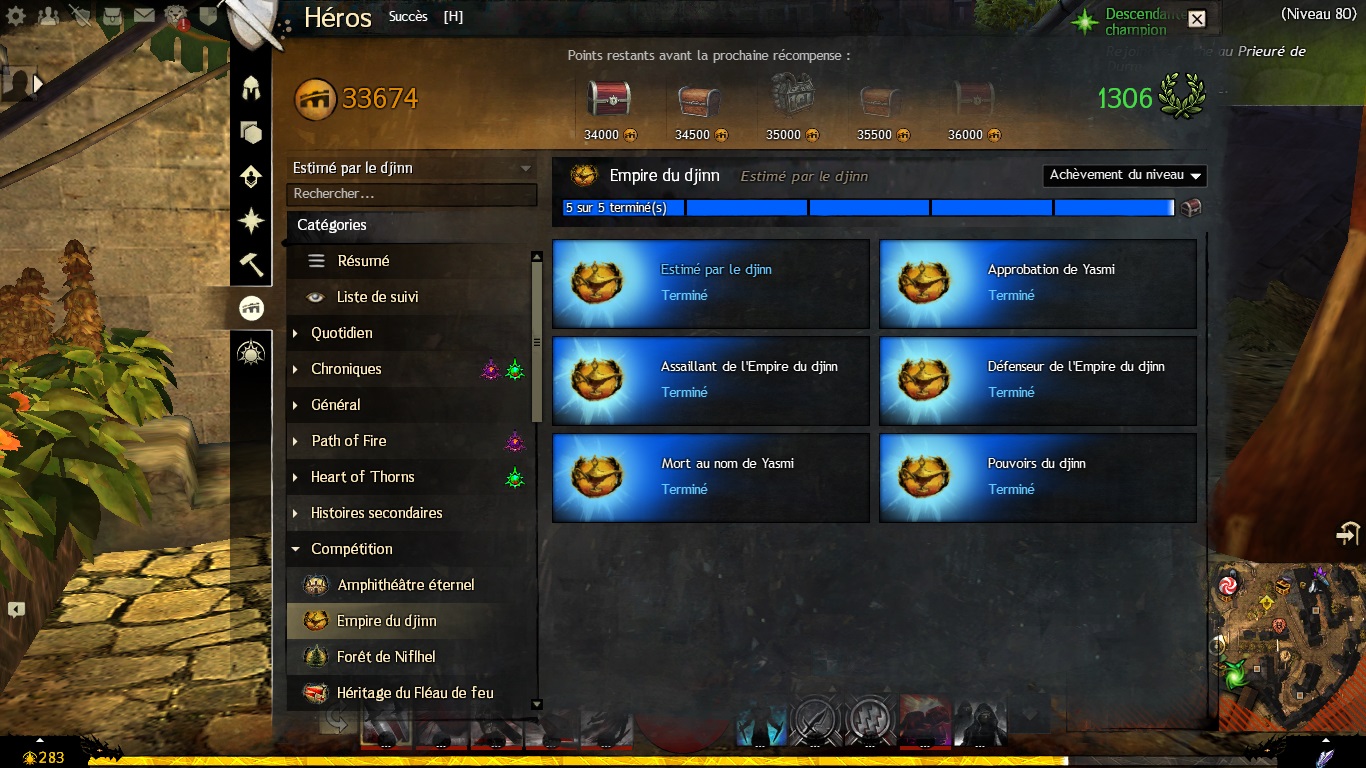Screen dimensions: 1366x768
Task: Select the crafting hammer sidebar icon
Action: (x=251, y=264)
